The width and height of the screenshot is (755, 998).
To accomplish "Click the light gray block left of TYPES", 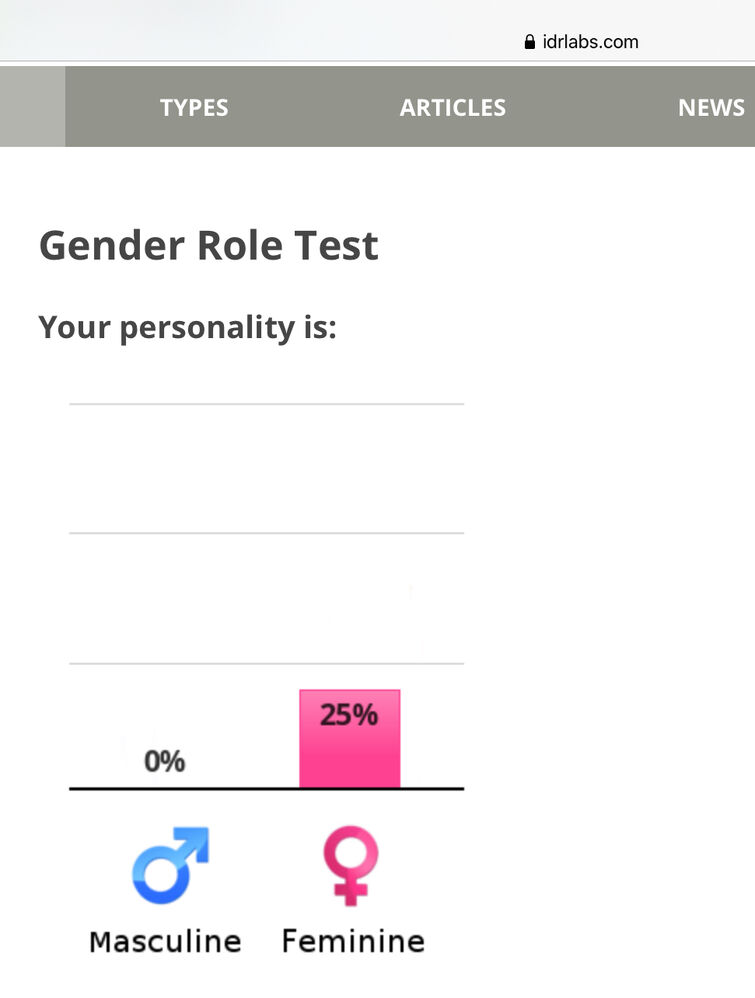I will tap(32, 106).
